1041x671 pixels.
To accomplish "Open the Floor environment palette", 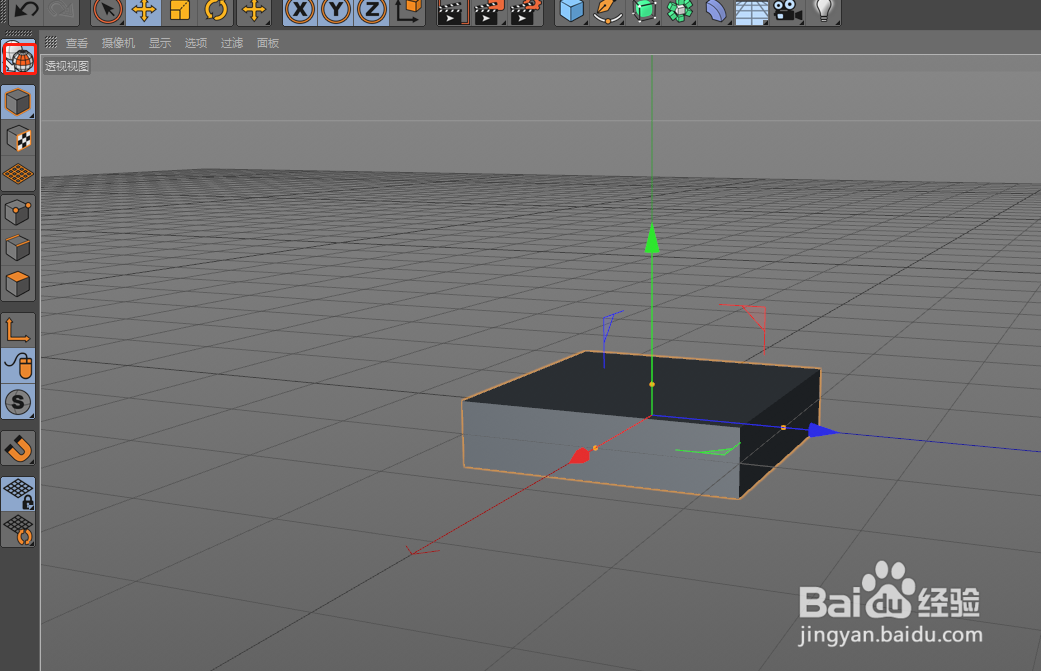I will pyautogui.click(x=751, y=11).
